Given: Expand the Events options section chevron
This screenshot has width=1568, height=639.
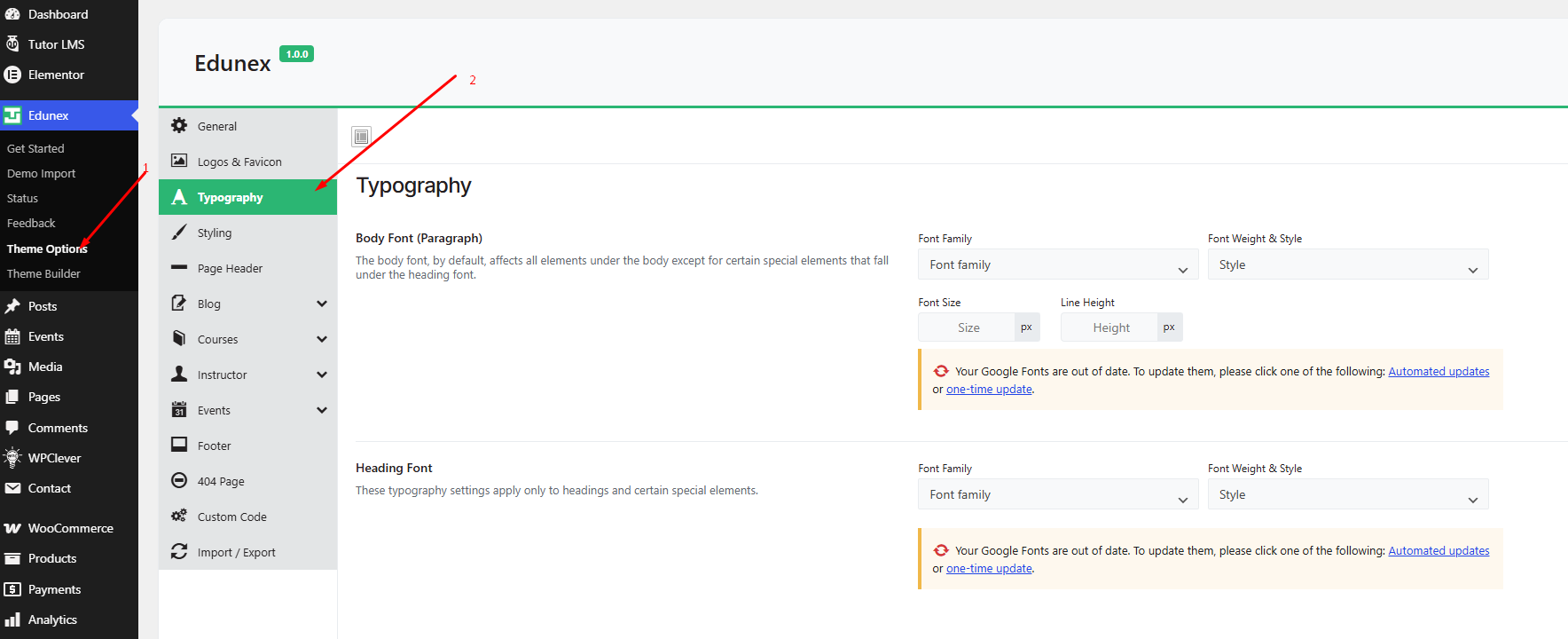Looking at the screenshot, I should [x=322, y=410].
